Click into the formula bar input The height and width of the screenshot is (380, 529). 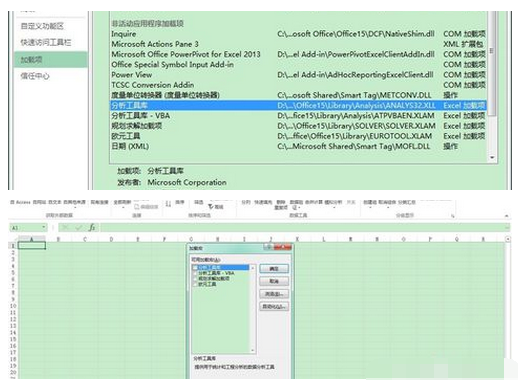point(304,228)
